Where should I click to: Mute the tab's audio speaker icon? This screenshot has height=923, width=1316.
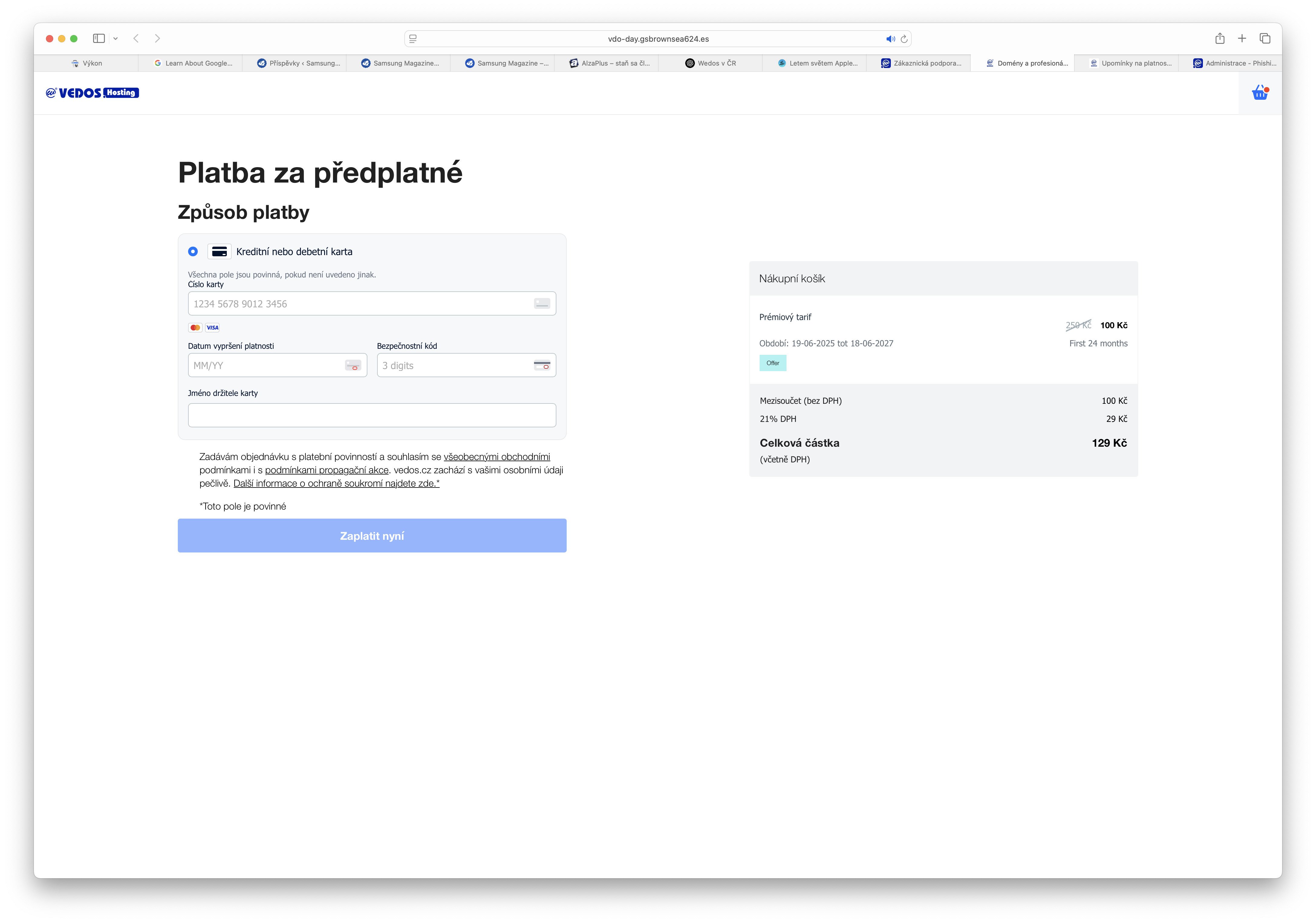pos(890,39)
